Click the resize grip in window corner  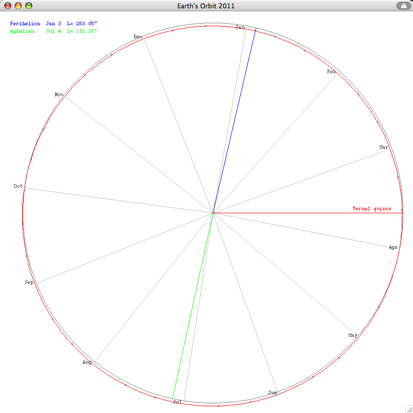coord(409,409)
